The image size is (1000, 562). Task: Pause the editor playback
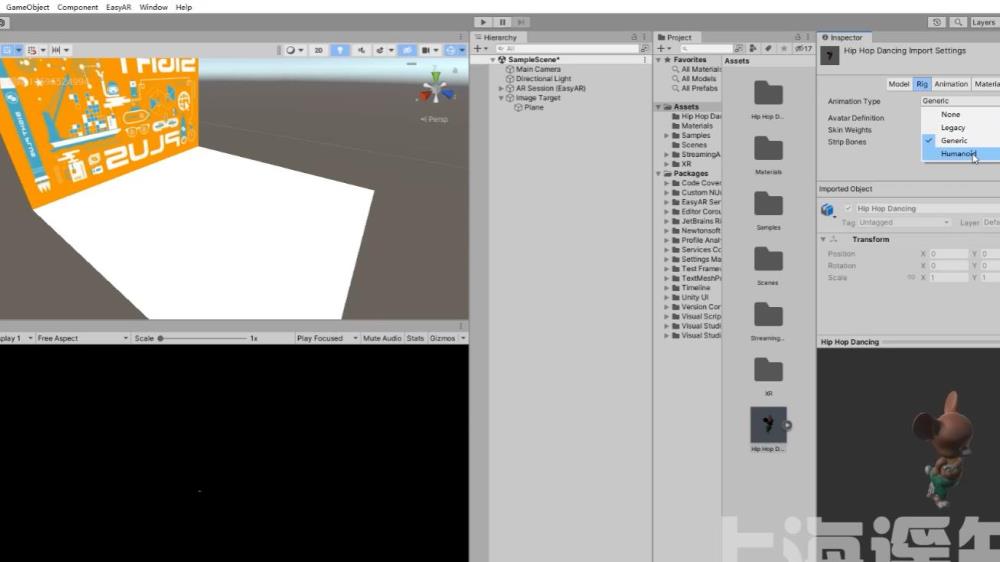click(502, 22)
